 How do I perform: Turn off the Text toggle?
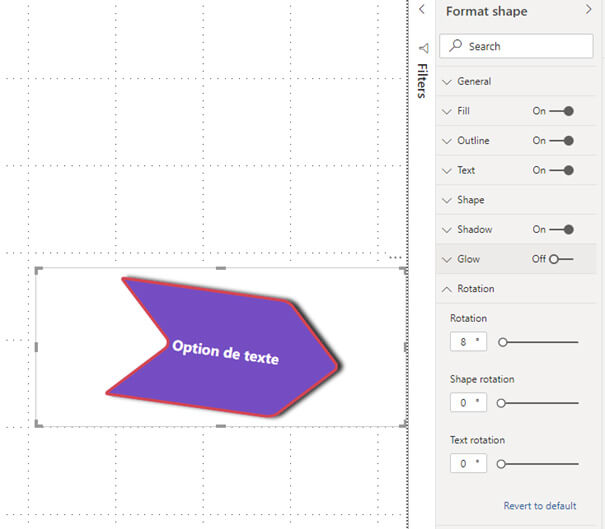pyautogui.click(x=561, y=170)
